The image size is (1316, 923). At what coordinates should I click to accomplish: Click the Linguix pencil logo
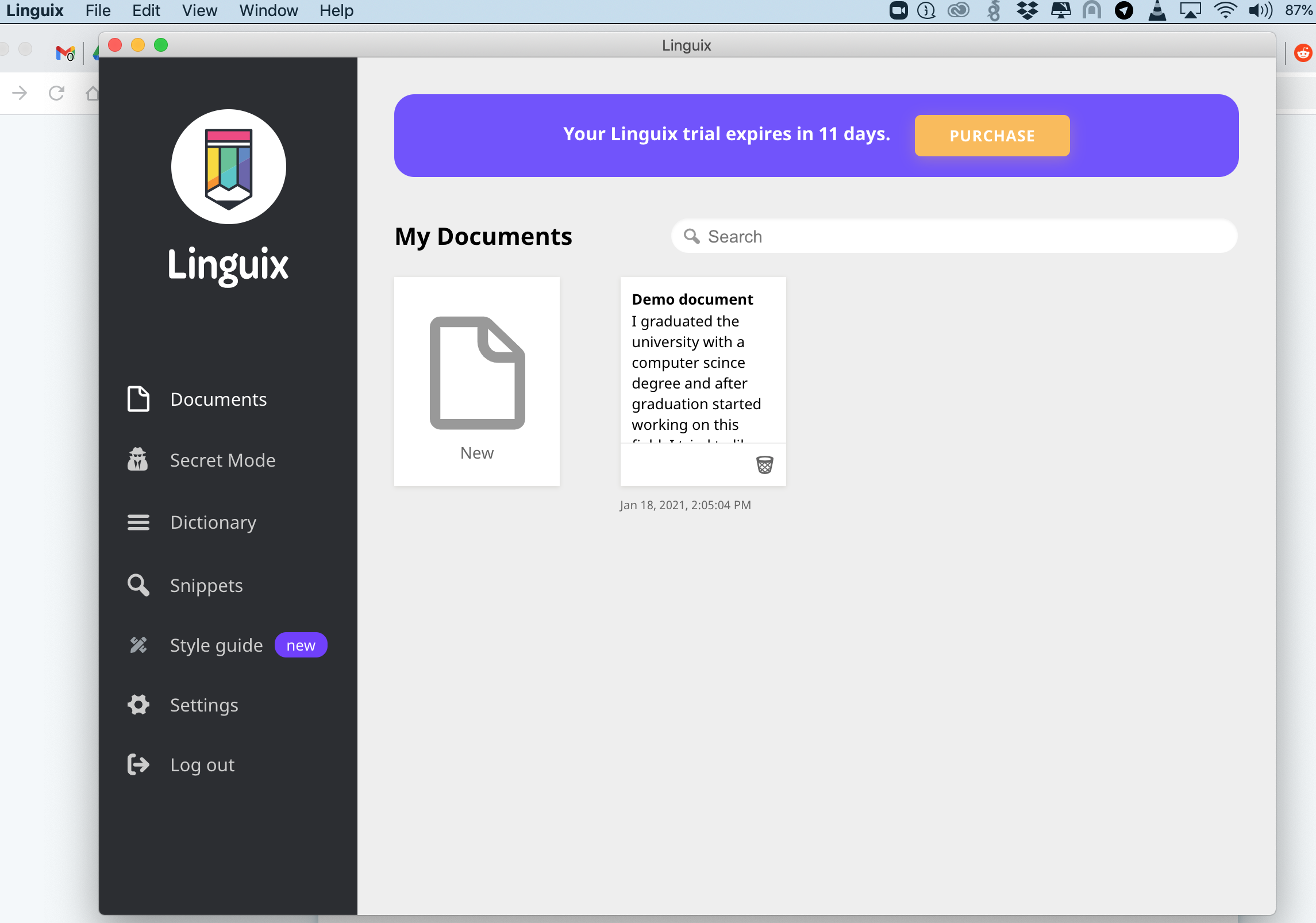tap(229, 167)
